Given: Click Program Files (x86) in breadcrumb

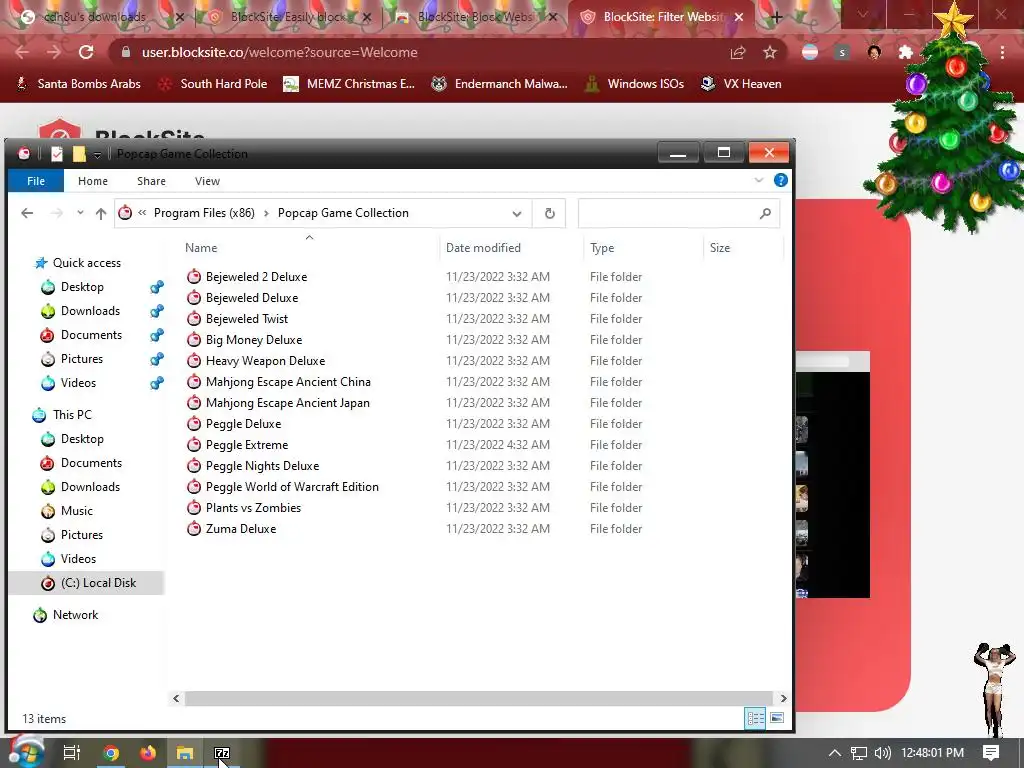Looking at the screenshot, I should (x=204, y=213).
